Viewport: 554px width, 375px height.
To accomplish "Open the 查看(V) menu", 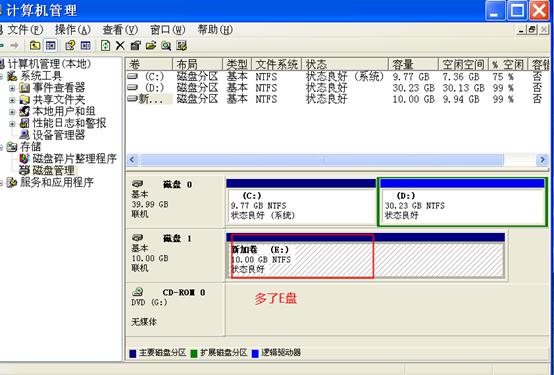I will click(120, 30).
